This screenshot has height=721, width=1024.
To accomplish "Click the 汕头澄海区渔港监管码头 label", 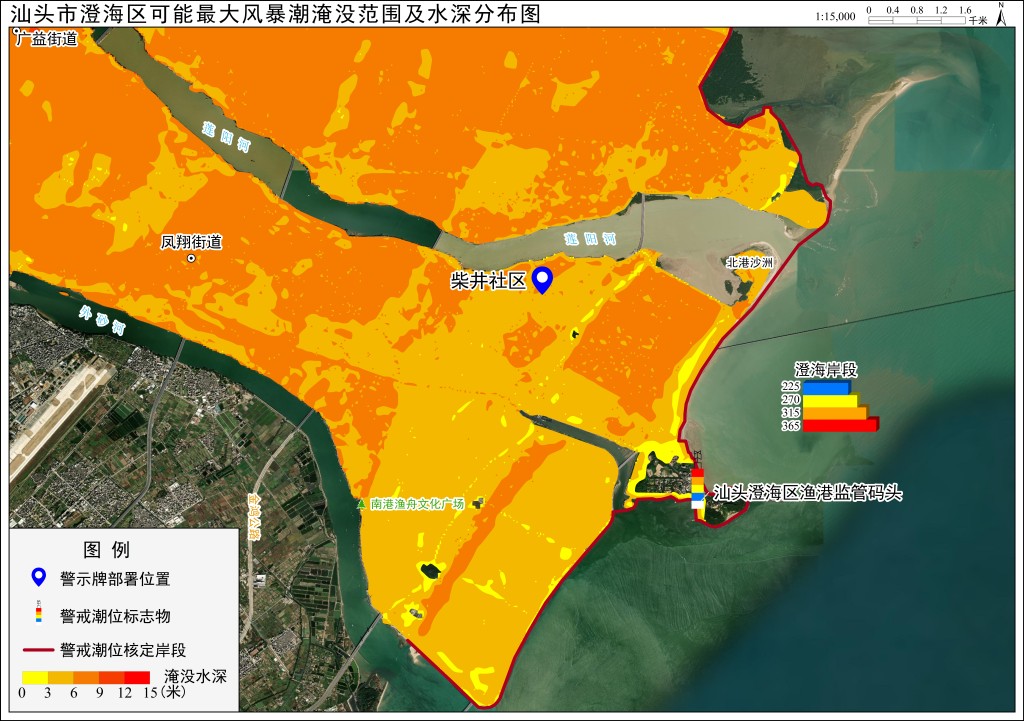I will tap(807, 492).
